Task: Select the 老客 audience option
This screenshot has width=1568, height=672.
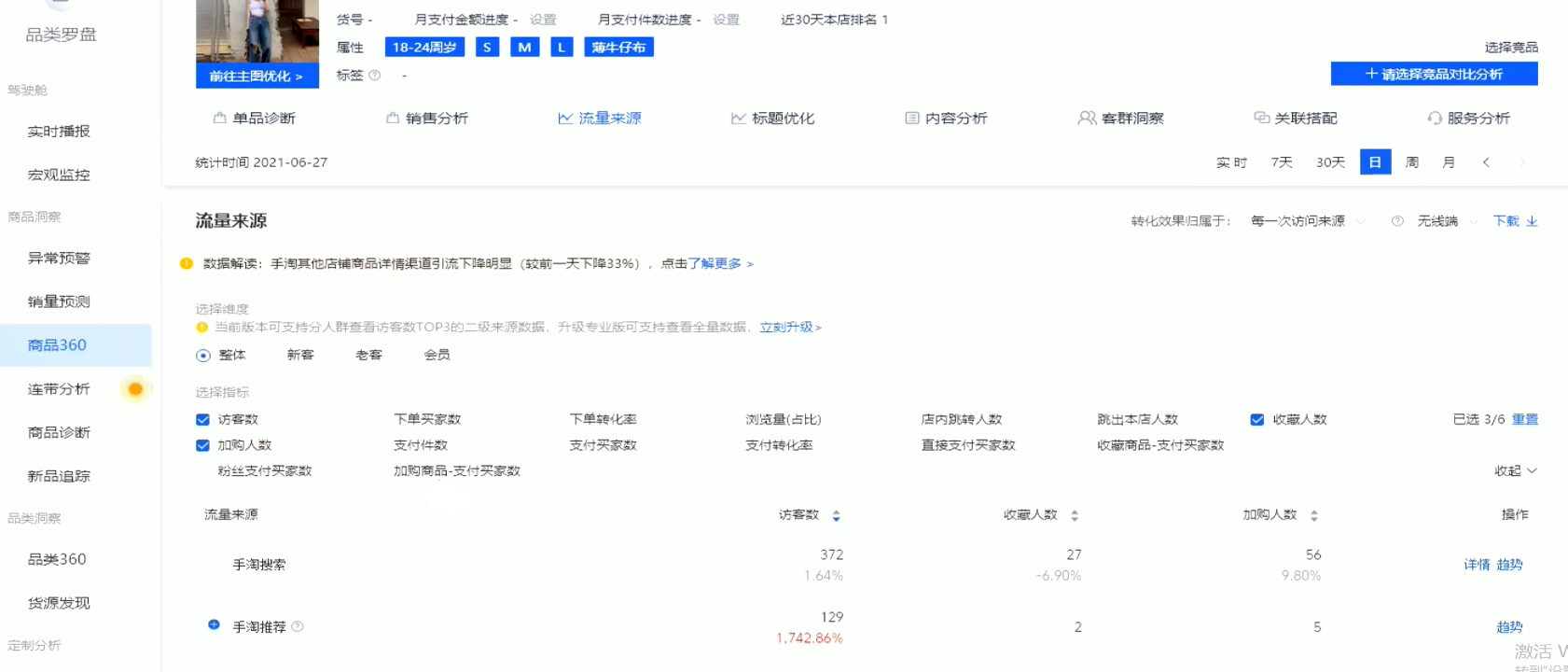Action: coord(368,356)
